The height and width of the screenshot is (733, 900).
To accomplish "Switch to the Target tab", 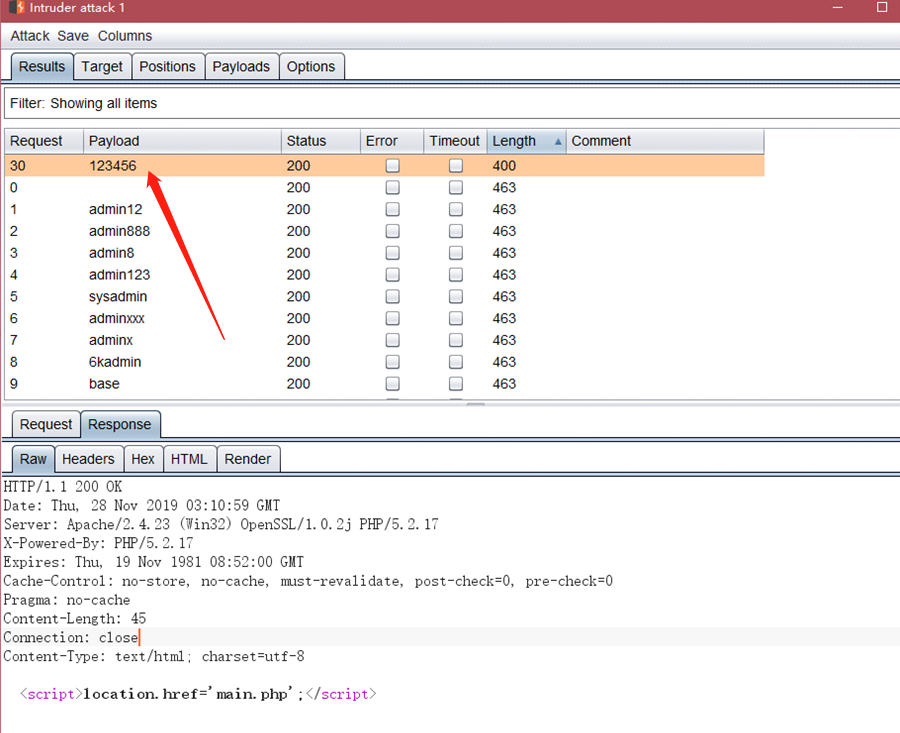I will pos(102,67).
